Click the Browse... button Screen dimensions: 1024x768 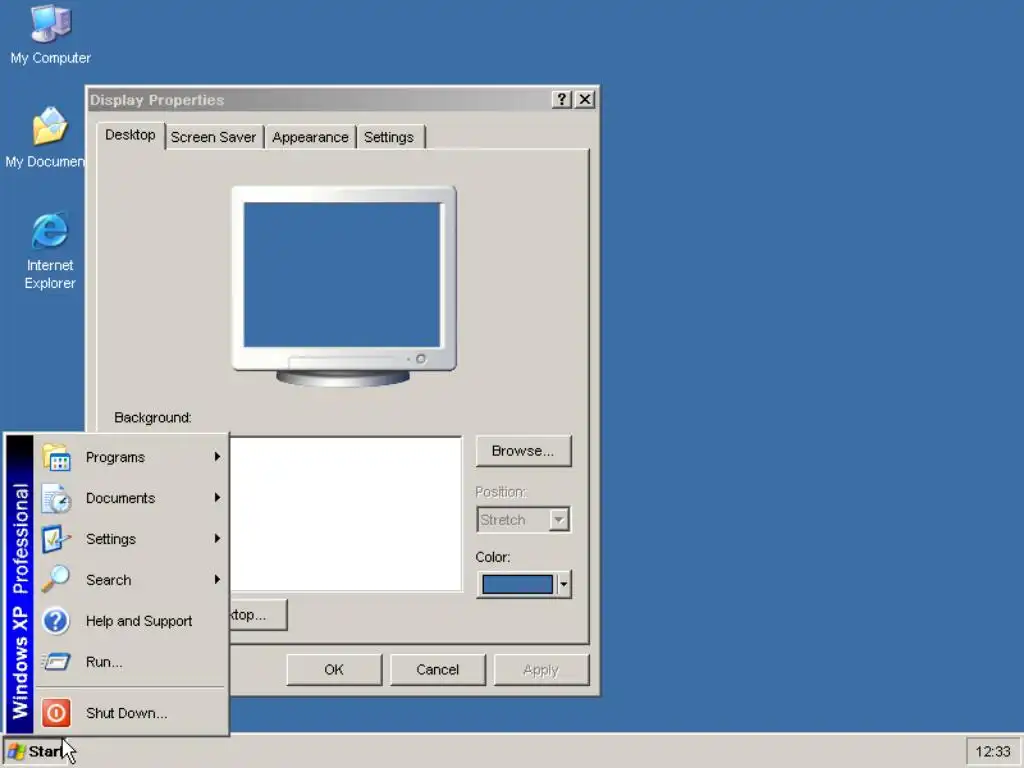coord(523,451)
